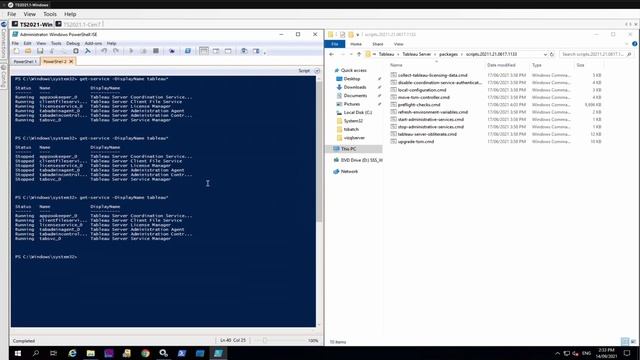Viewport: 640px width, 360px height.
Task: Select Show Script Pane Top layout icon
Action: pos(204,51)
